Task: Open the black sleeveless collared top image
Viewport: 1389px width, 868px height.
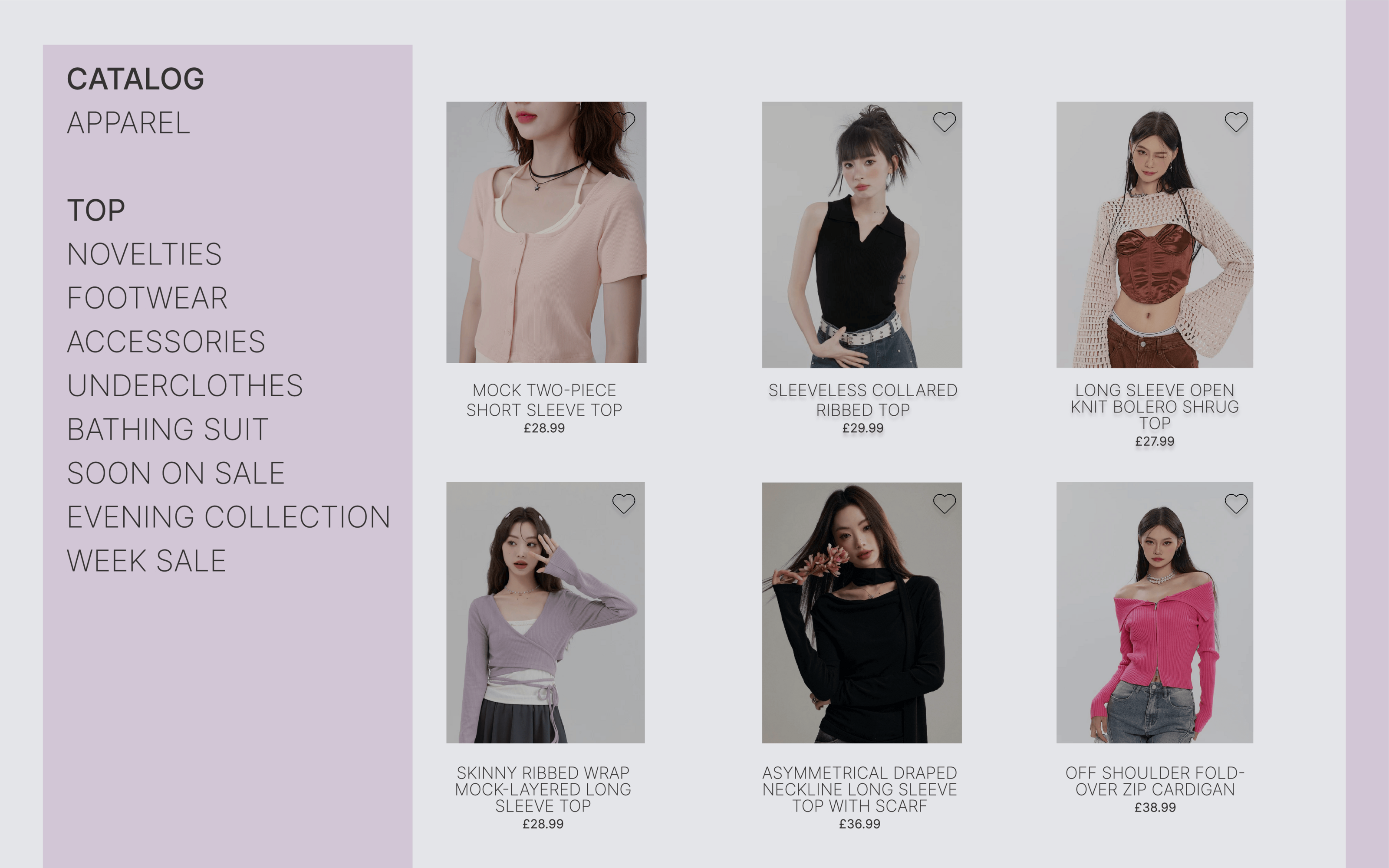Action: [x=862, y=235]
